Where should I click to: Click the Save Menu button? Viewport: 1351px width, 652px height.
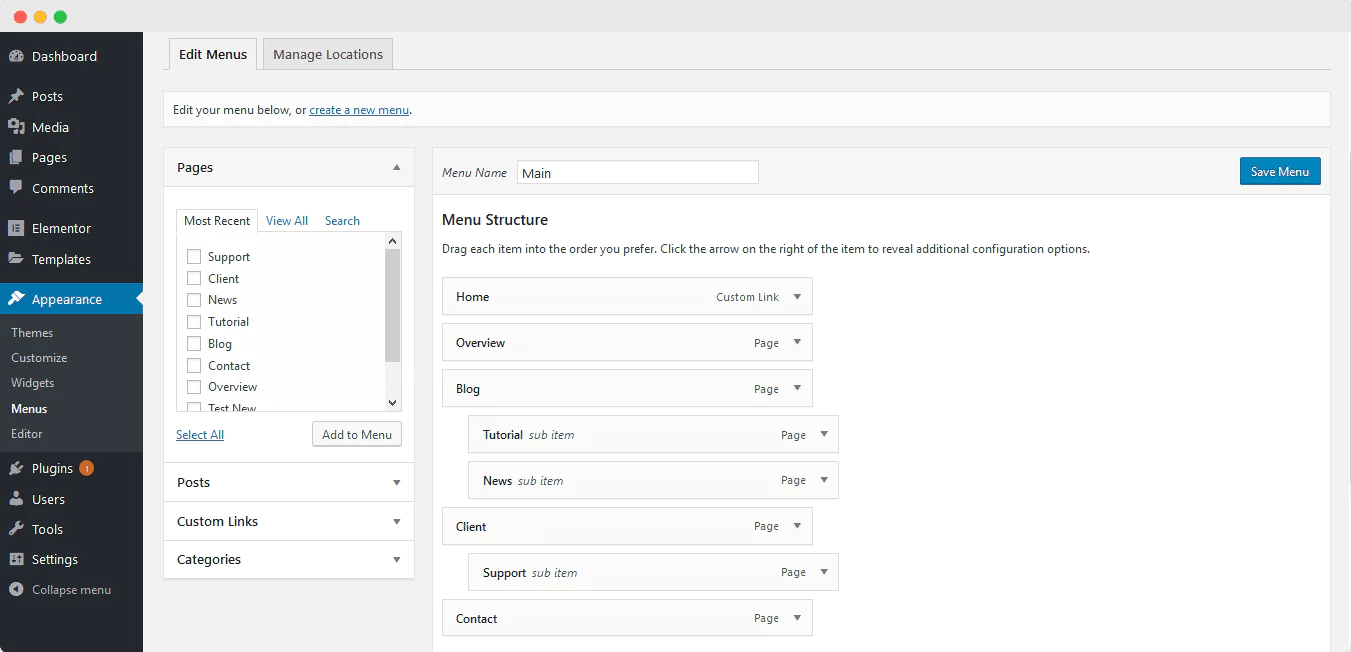tap(1280, 172)
